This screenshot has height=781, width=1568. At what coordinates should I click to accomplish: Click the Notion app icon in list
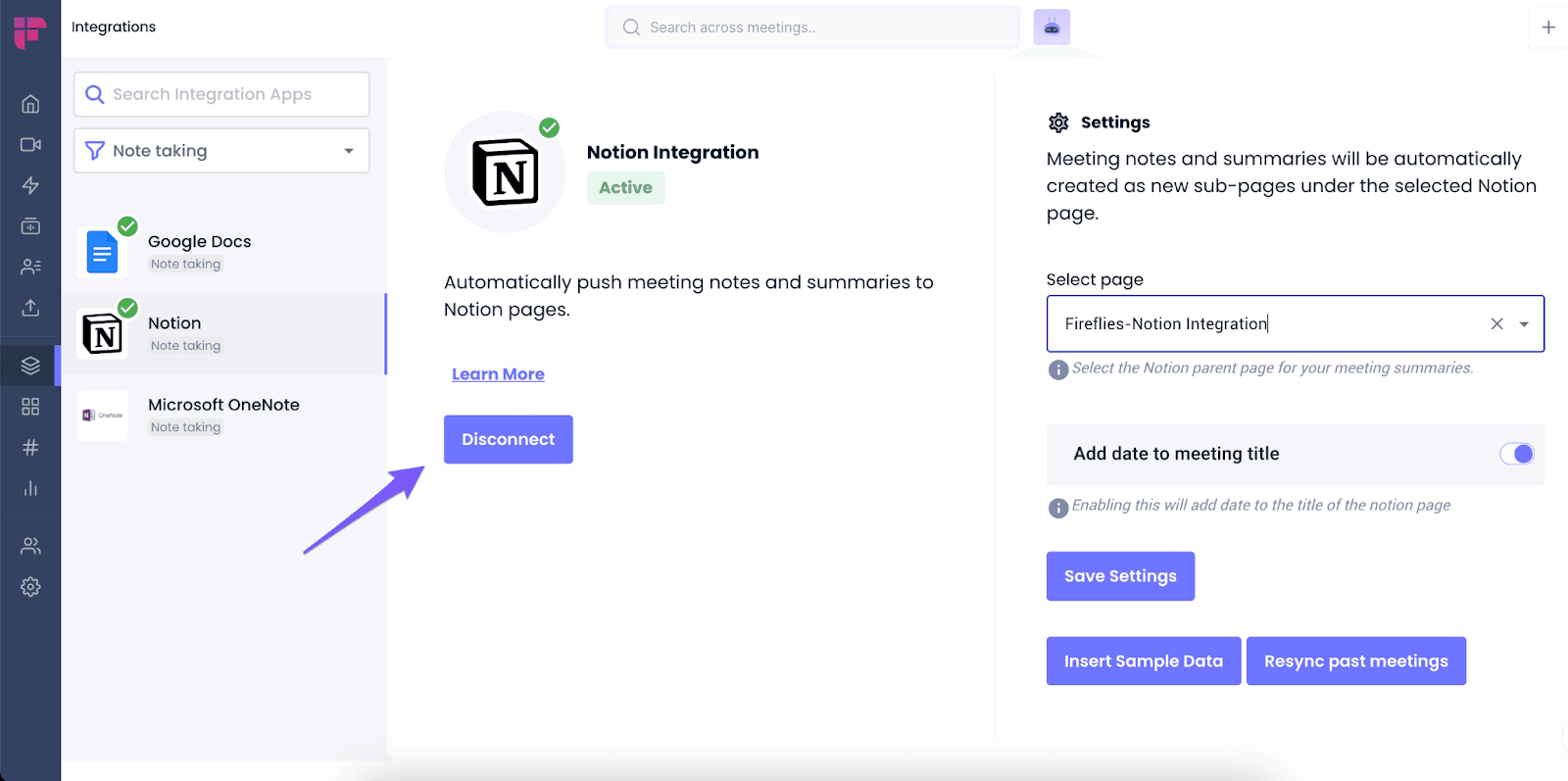pyautogui.click(x=102, y=333)
